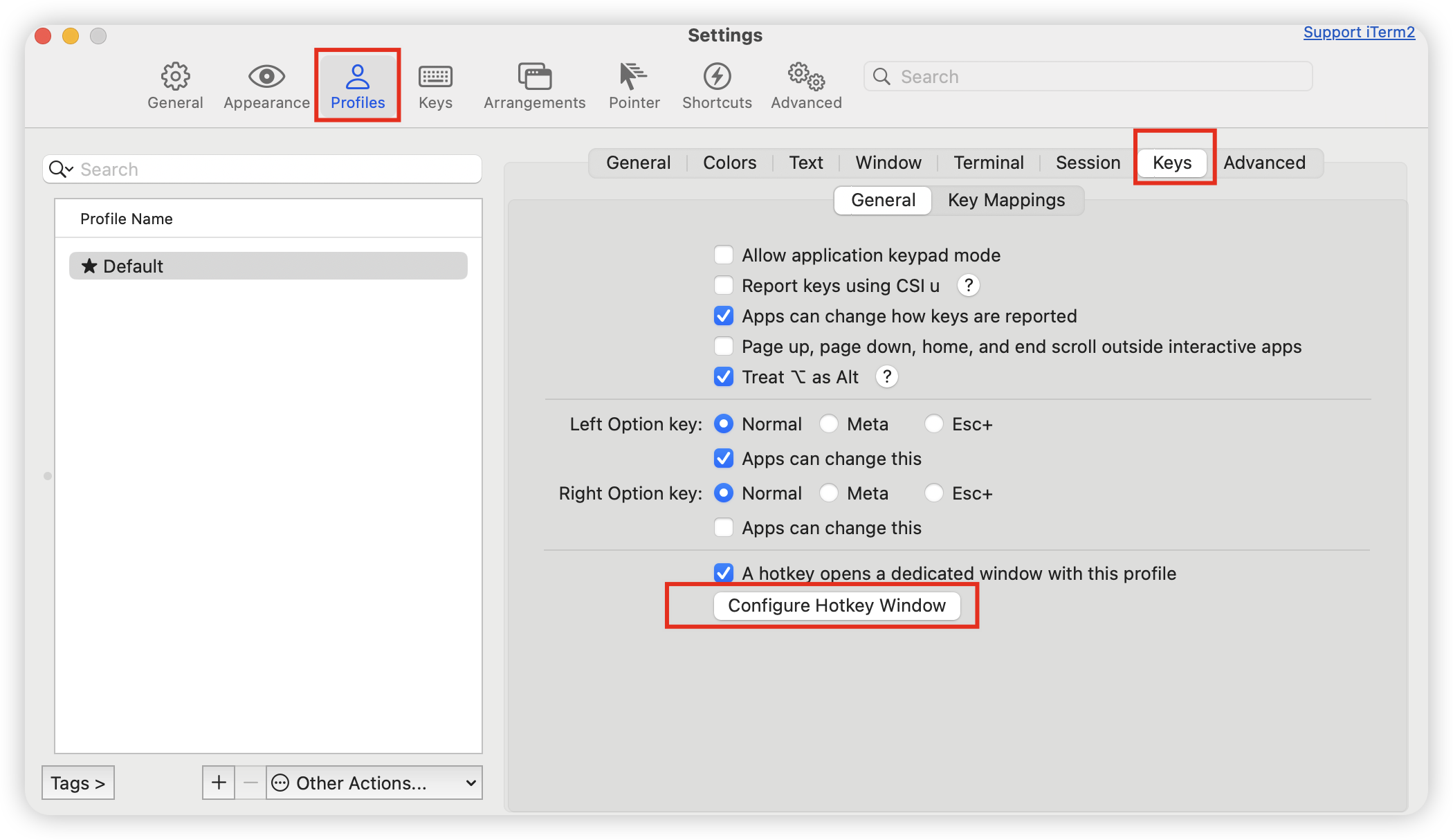Set Right Option key to Esc+
Viewport: 1453px width, 840px height.
click(934, 493)
